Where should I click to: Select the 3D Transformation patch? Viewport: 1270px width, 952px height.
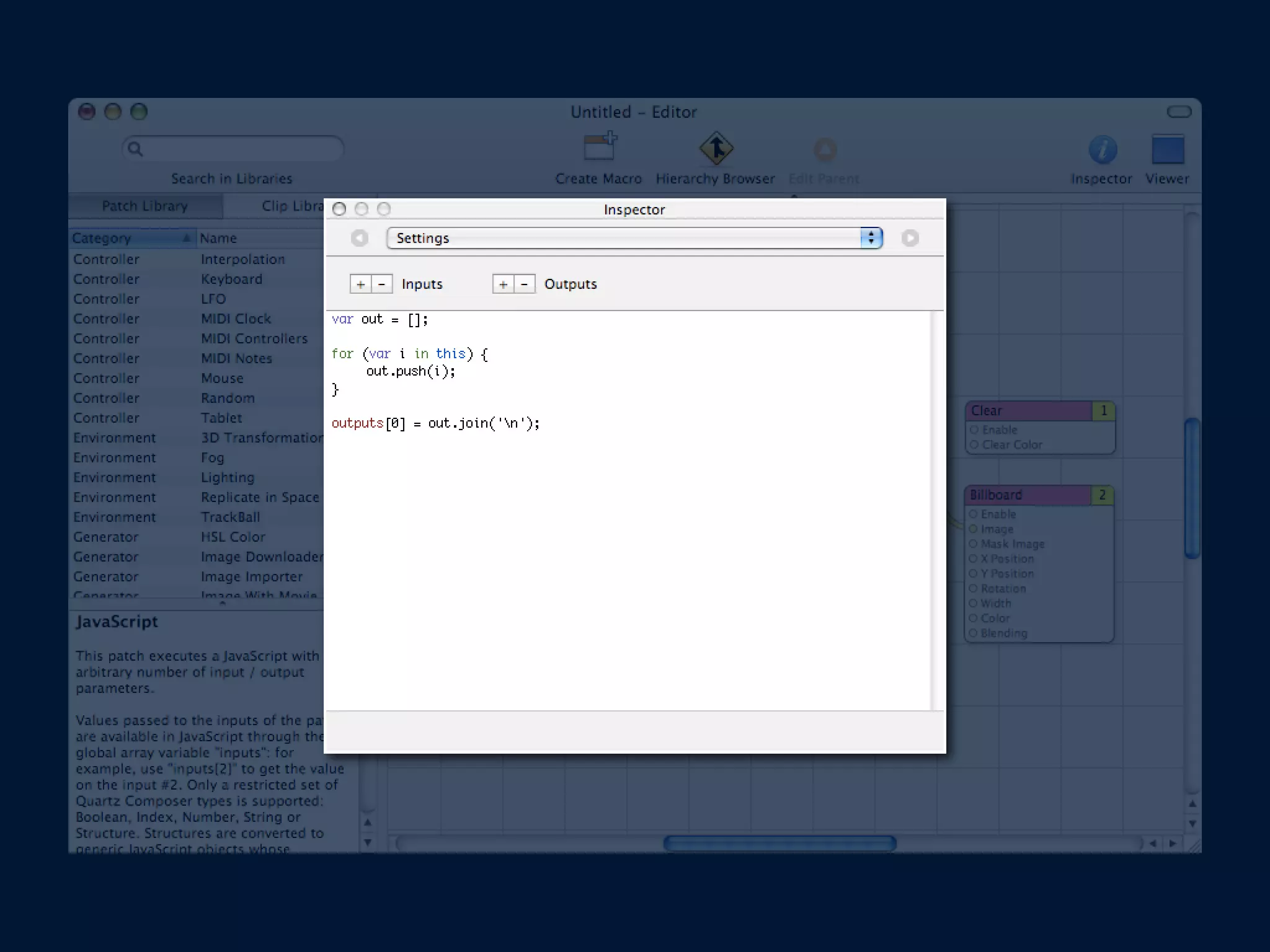[x=196, y=438]
